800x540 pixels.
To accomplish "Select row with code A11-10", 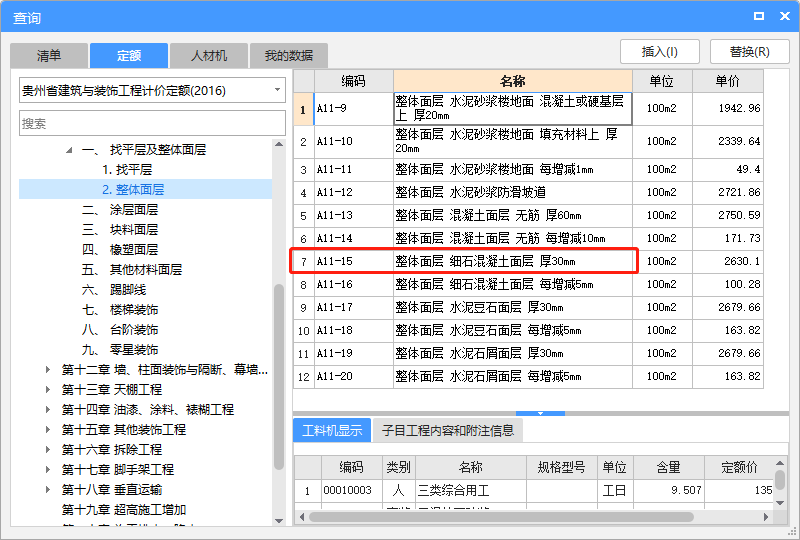I will coord(529,141).
